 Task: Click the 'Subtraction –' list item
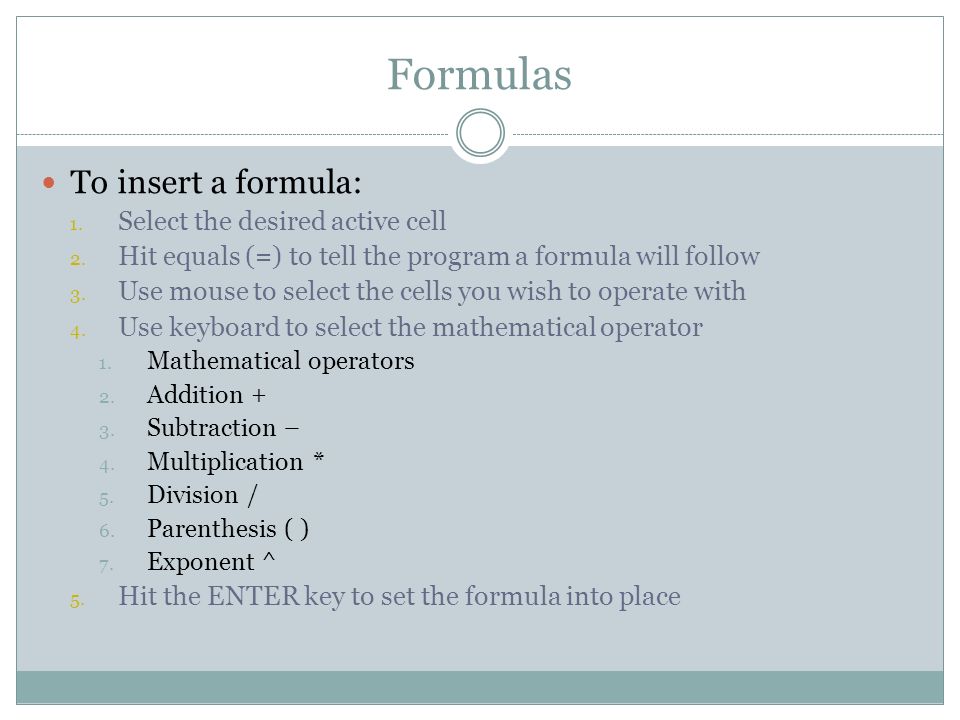point(223,428)
